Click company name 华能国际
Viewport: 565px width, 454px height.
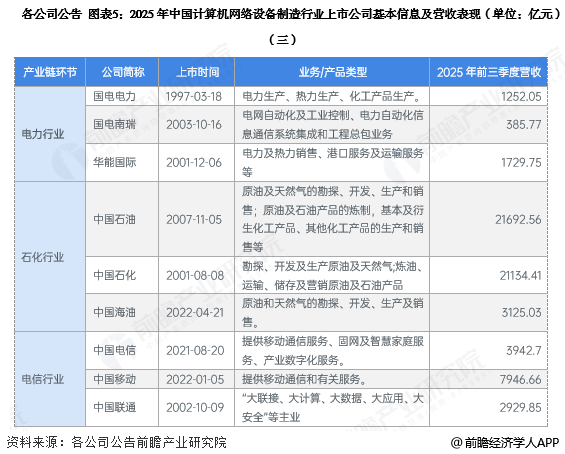click(x=115, y=163)
